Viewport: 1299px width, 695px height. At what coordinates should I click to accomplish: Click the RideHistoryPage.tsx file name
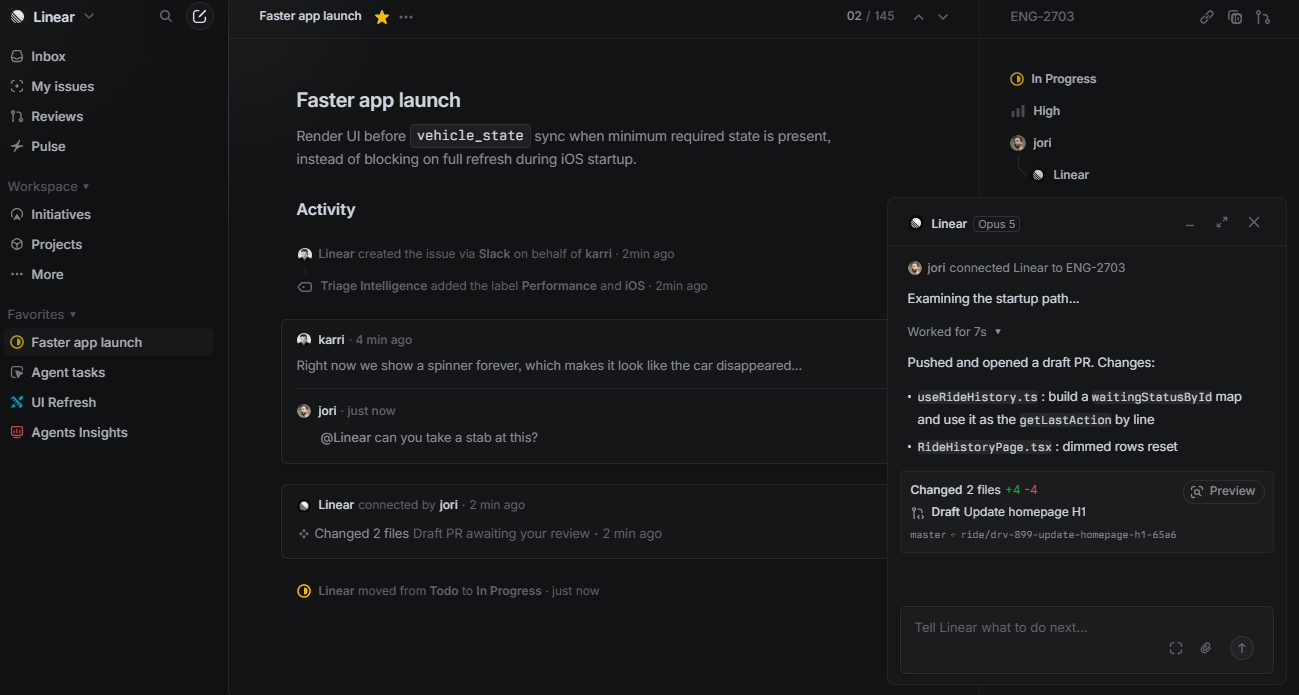click(984, 447)
